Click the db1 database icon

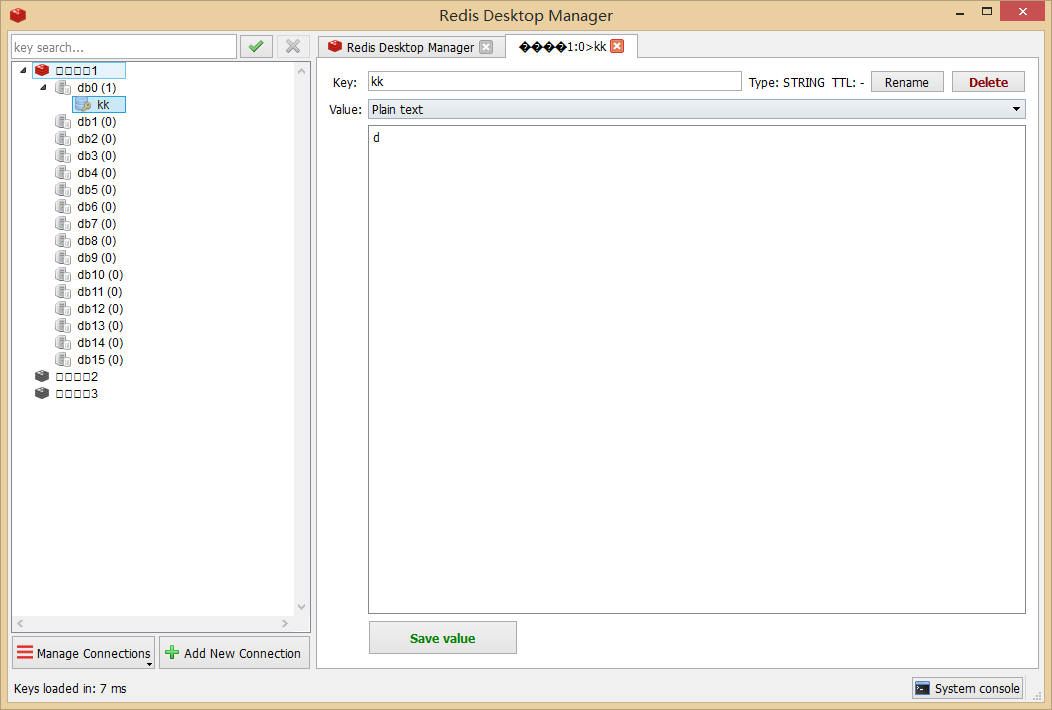(x=63, y=121)
